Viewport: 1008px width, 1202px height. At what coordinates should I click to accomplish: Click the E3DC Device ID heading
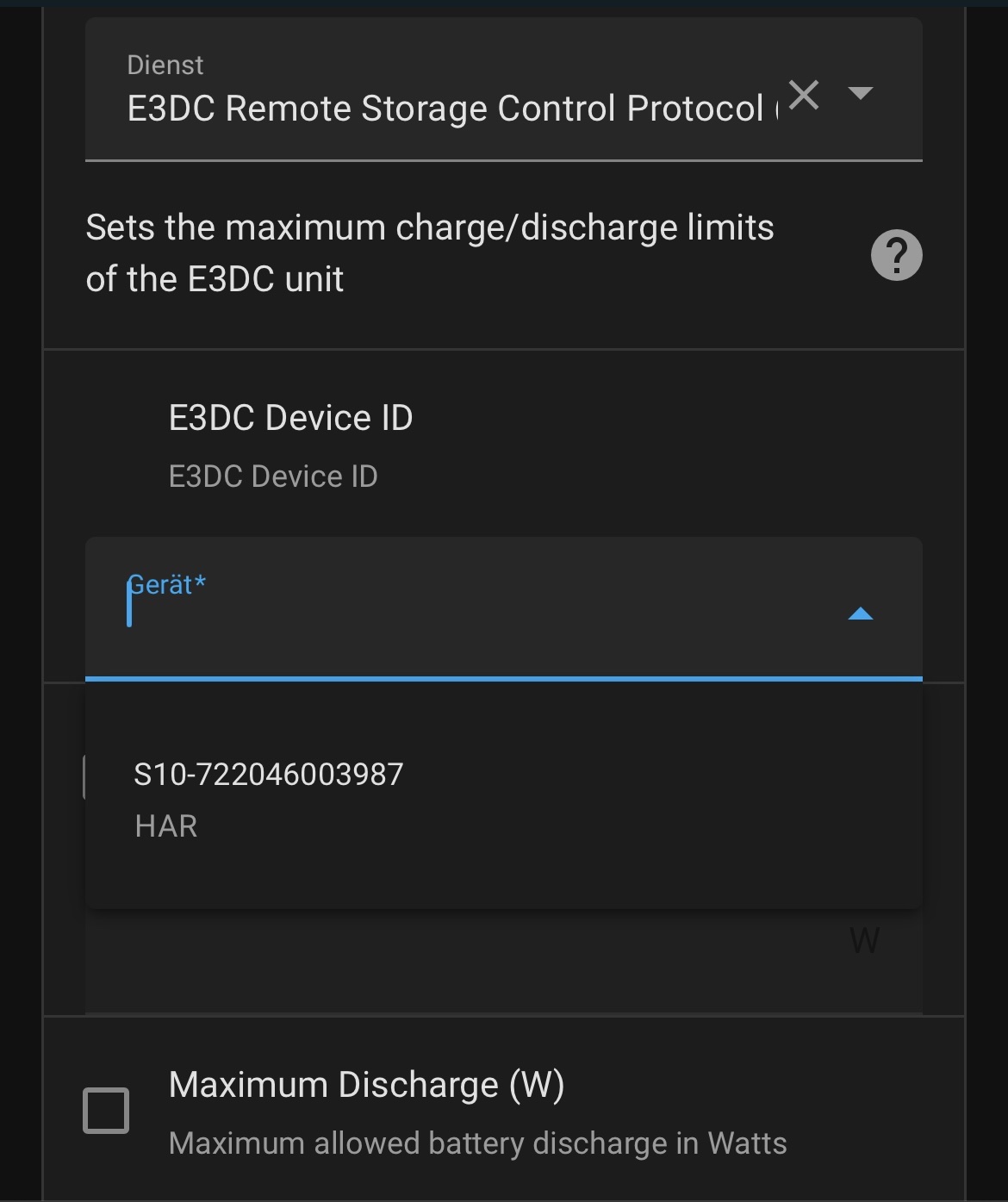[291, 417]
